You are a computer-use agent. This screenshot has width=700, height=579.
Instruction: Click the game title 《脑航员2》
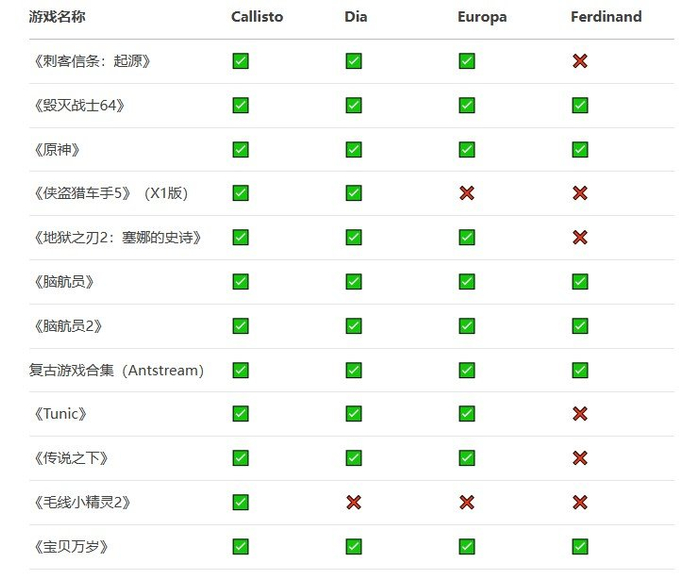(x=67, y=326)
